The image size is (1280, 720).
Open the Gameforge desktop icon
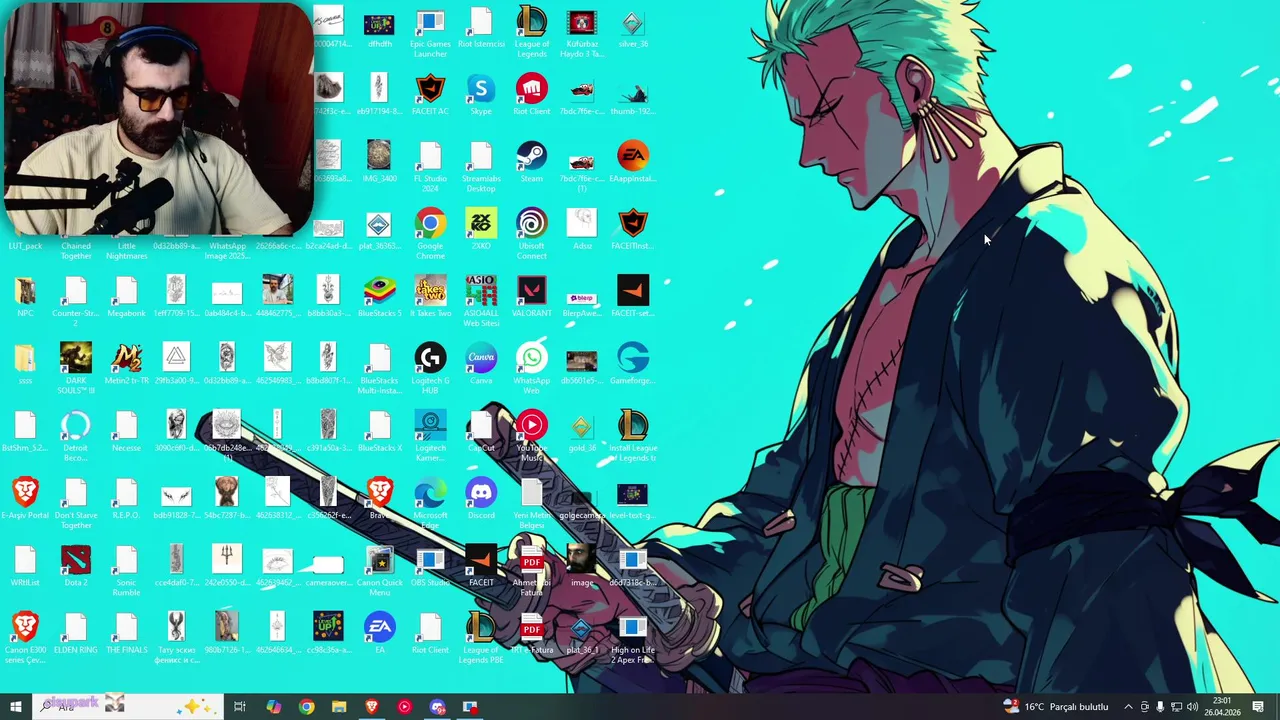632,363
